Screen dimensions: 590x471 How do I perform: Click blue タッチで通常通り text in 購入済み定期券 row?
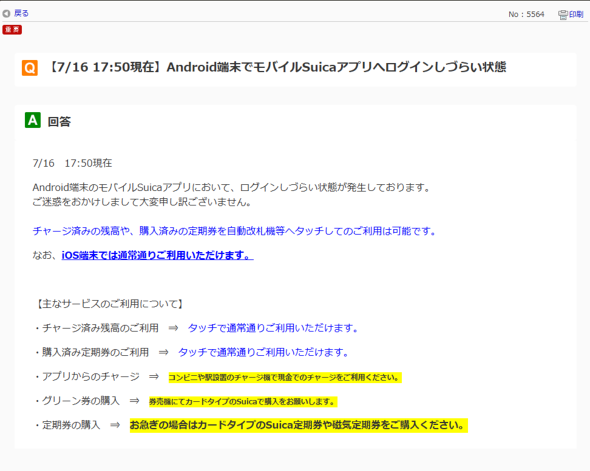[263, 352]
